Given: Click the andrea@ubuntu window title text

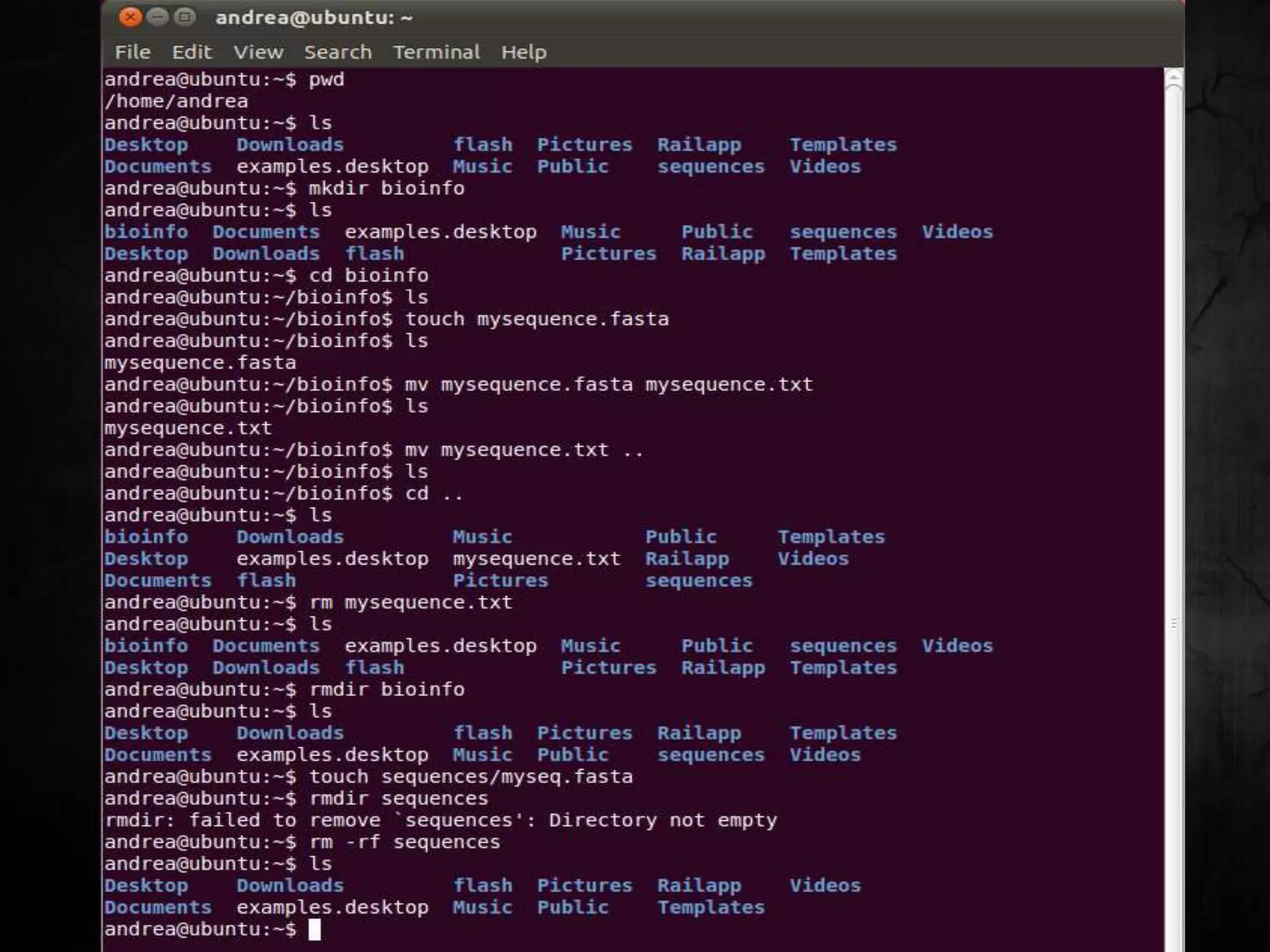Looking at the screenshot, I should tap(313, 18).
